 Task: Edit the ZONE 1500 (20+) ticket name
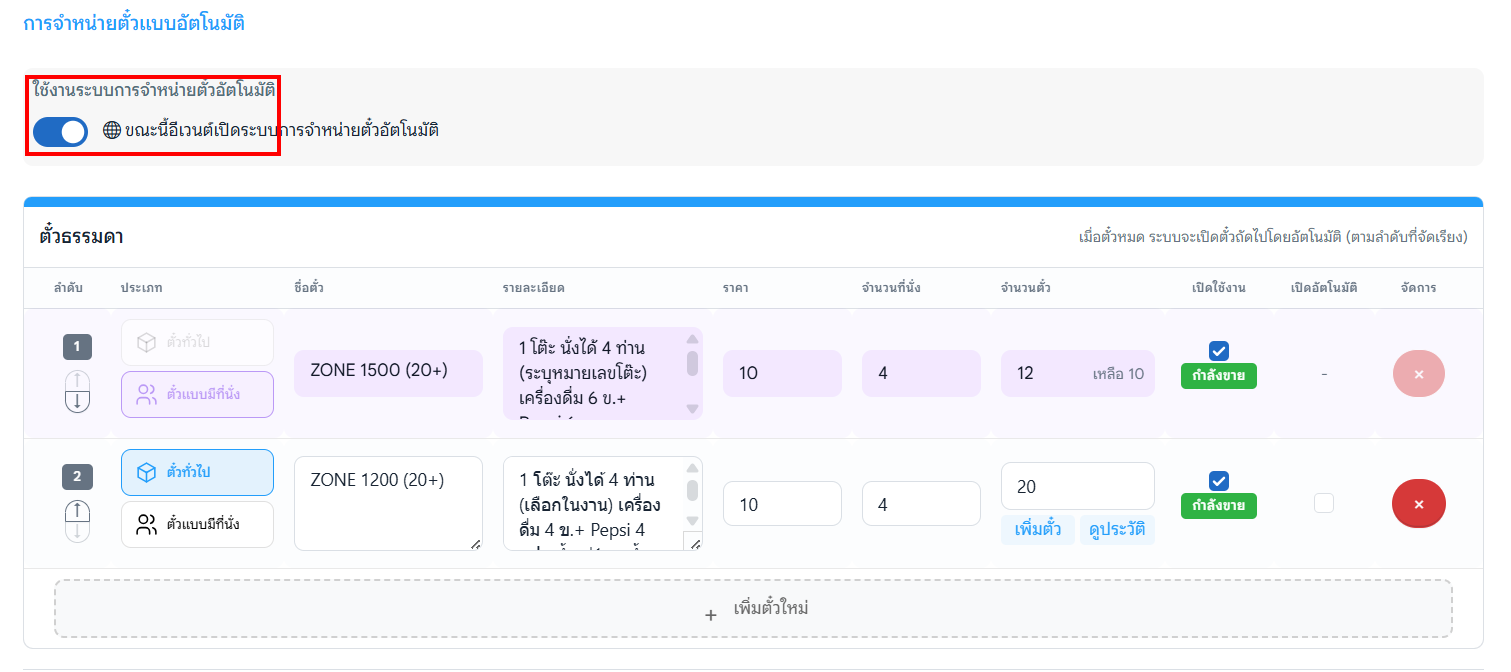click(388, 373)
